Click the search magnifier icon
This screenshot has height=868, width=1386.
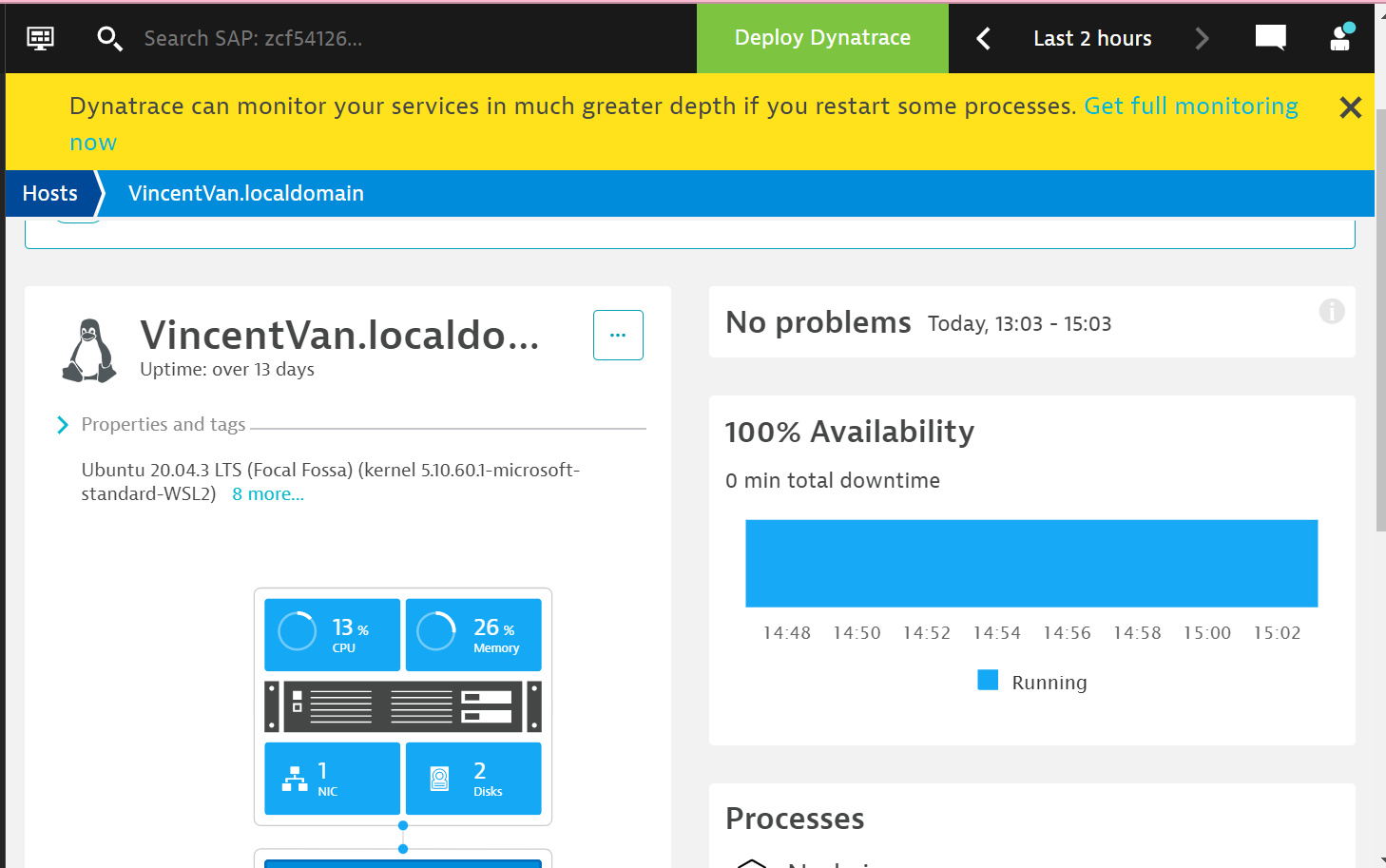coord(109,38)
